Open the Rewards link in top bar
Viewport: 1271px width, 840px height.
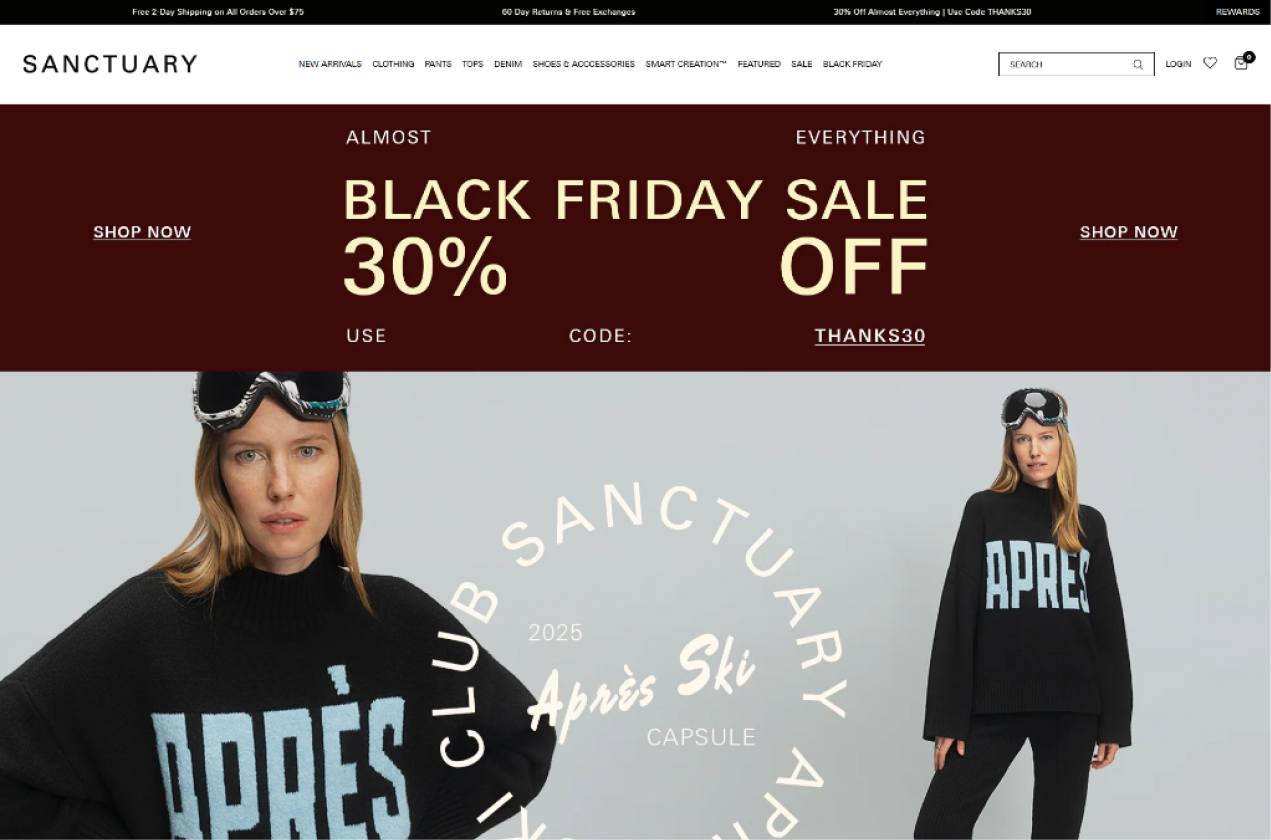(x=1238, y=12)
